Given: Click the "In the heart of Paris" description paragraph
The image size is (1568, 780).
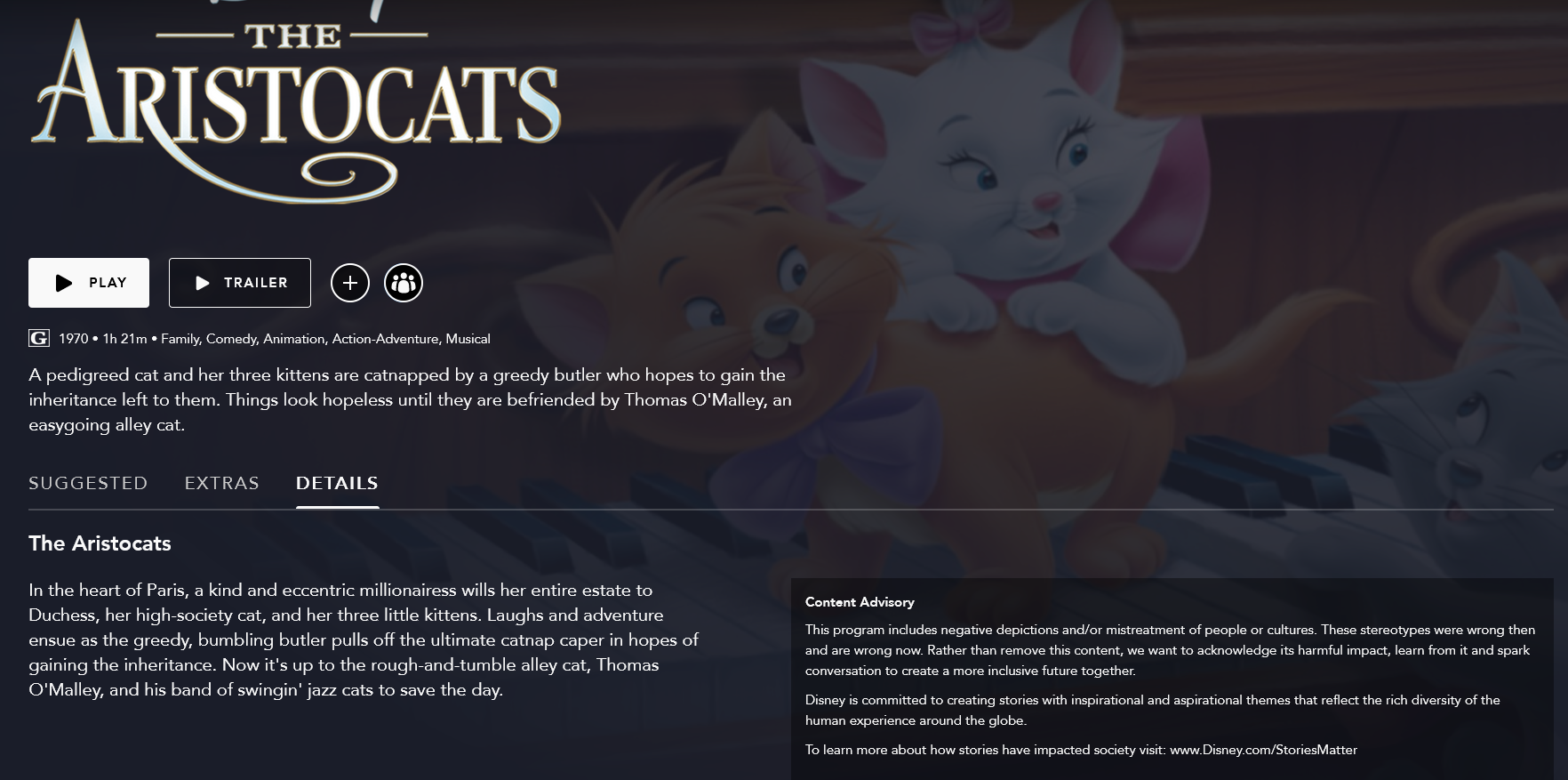Looking at the screenshot, I should click(364, 639).
